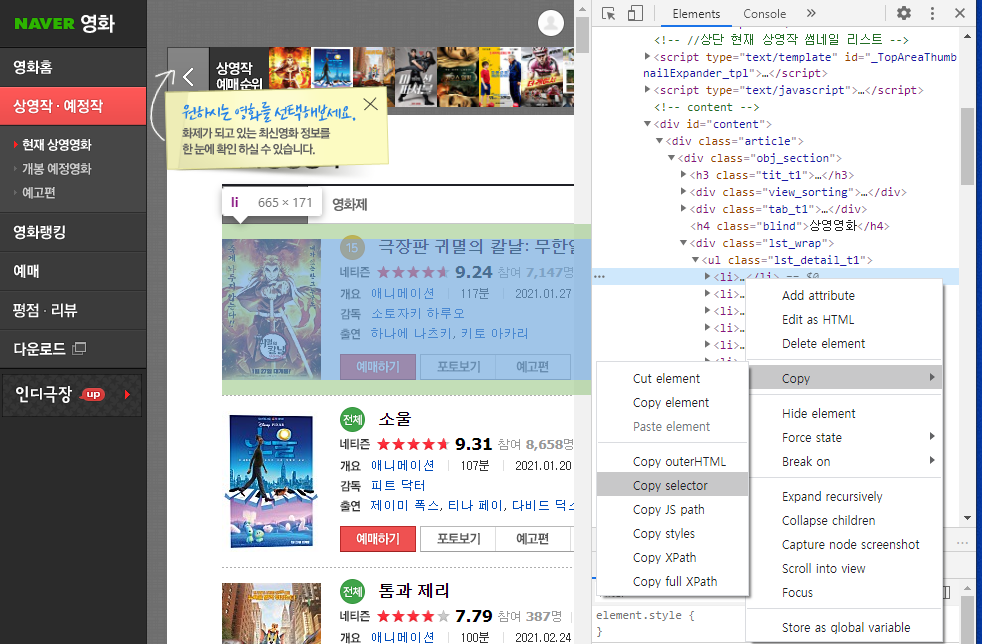Viewport: 982px width, 644px height.
Task: Expand the h3 class="tit_t1" node
Action: [683, 175]
